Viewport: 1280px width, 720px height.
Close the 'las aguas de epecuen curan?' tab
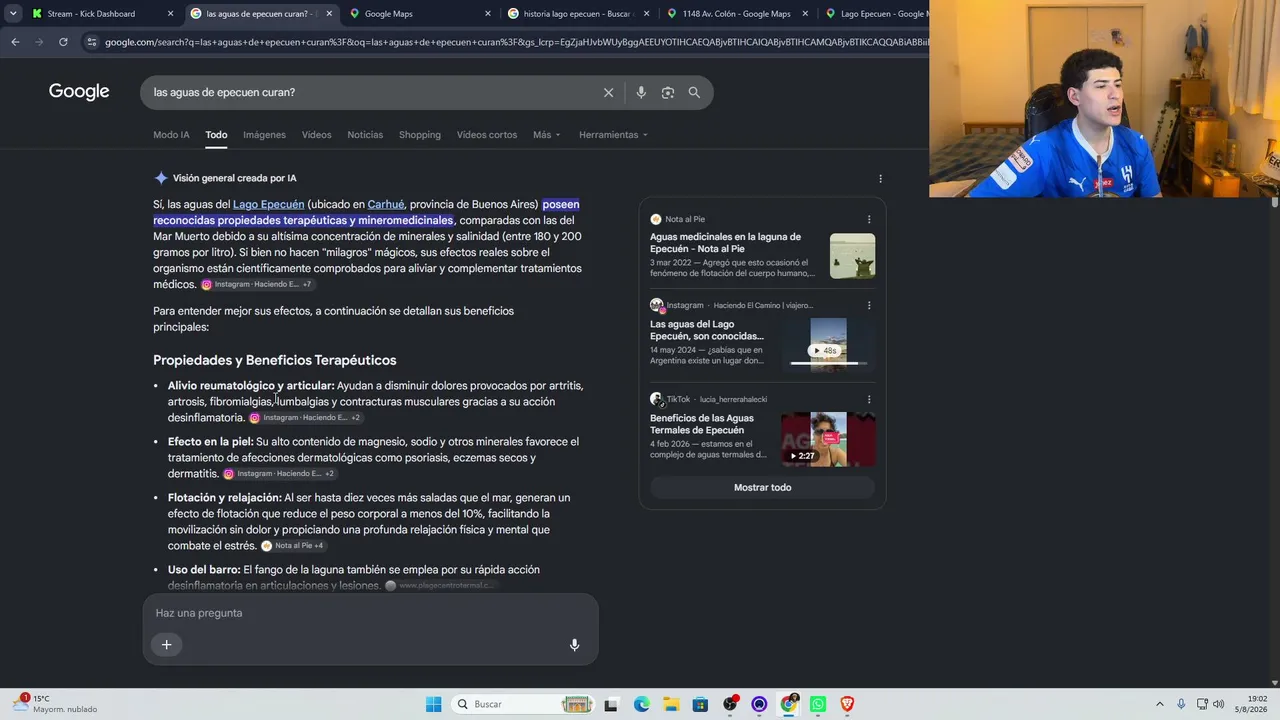pos(329,14)
